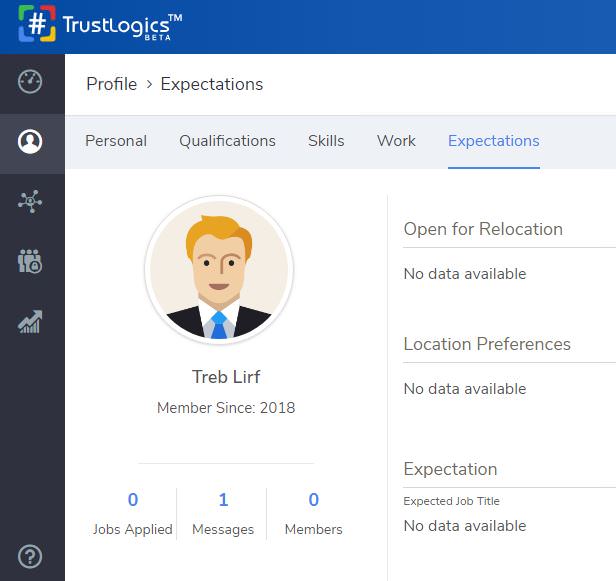Click the Expectations breadcrumb text
The image size is (616, 581).
(212, 84)
